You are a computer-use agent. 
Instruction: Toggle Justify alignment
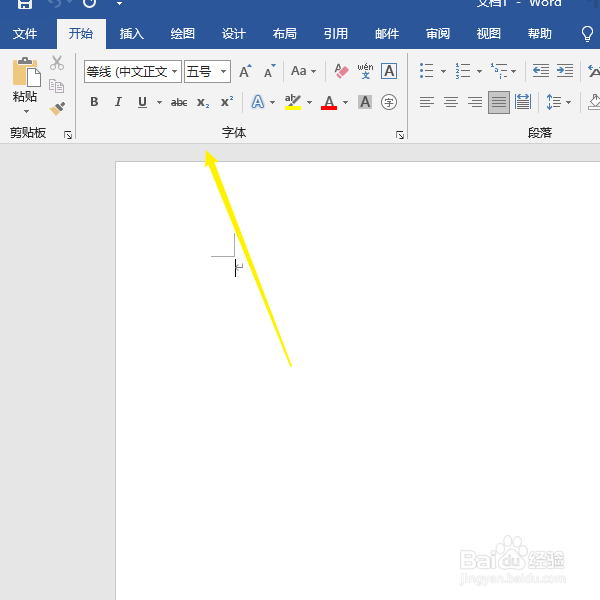[499, 102]
